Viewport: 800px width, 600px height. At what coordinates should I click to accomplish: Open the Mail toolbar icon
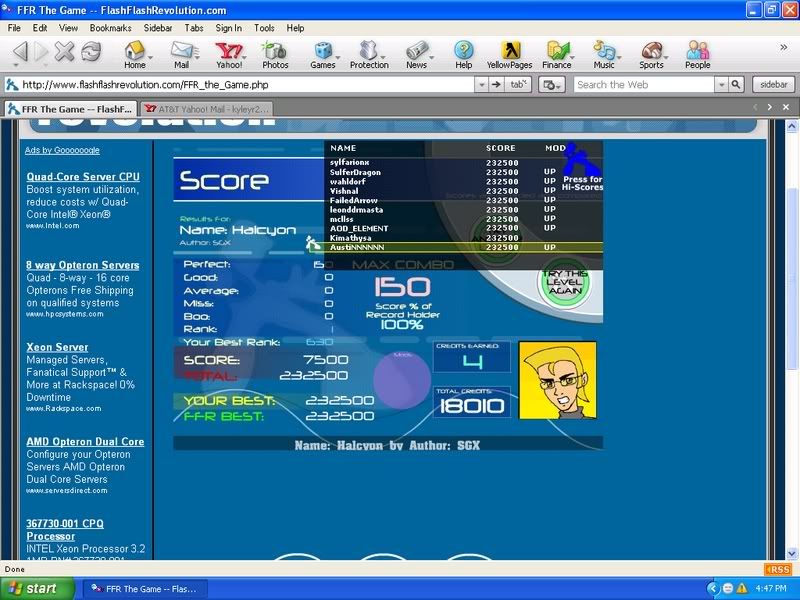181,52
